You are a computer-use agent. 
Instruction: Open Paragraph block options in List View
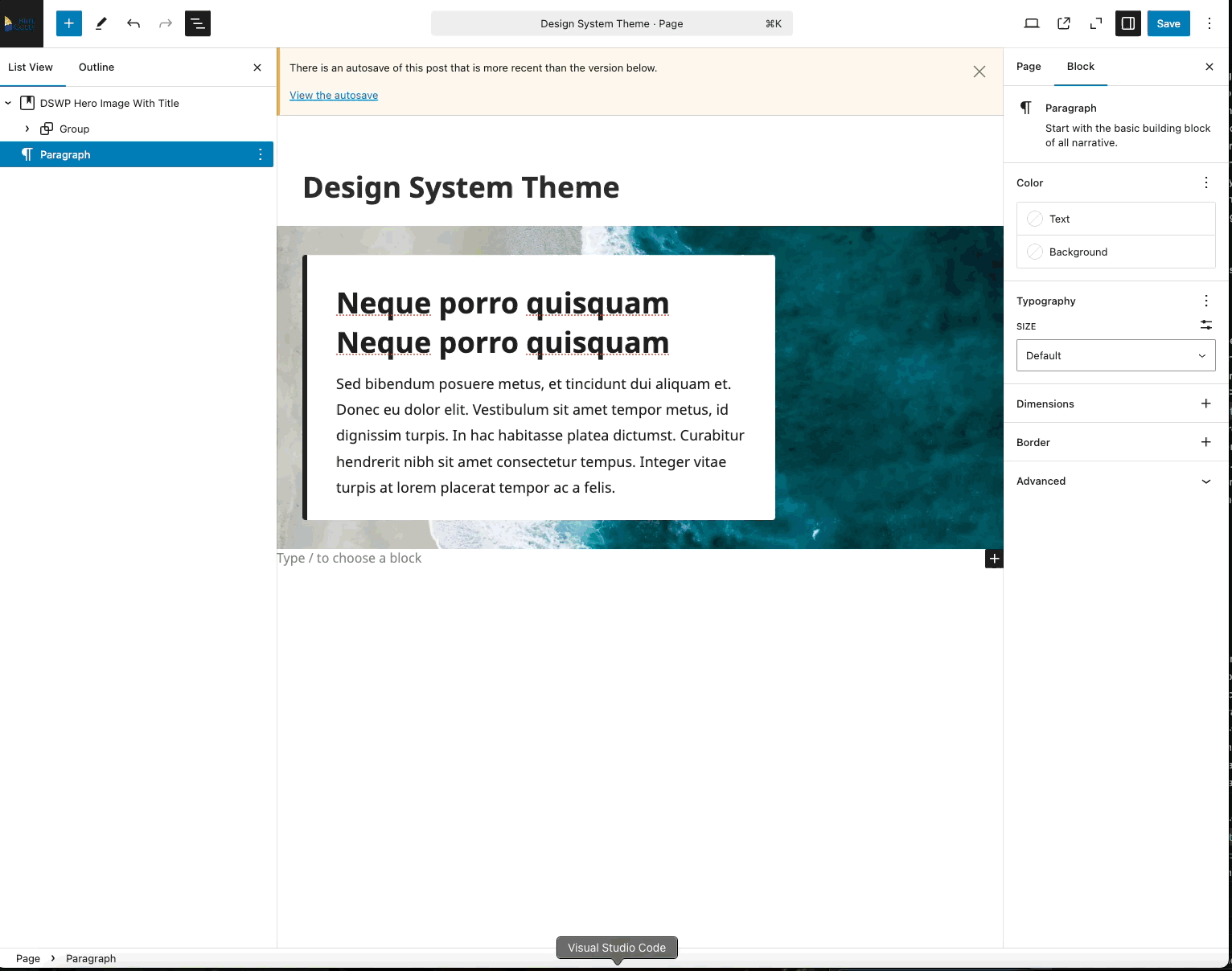pos(260,154)
